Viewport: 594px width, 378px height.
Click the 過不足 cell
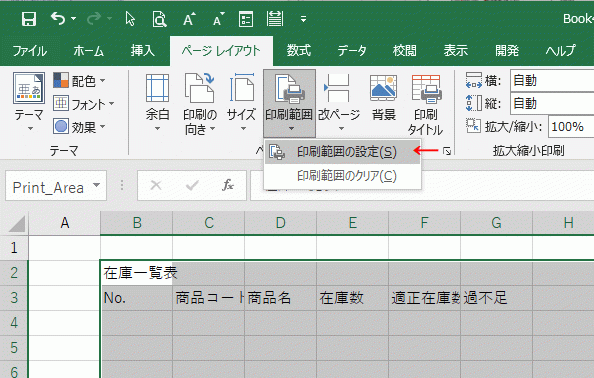tap(497, 298)
